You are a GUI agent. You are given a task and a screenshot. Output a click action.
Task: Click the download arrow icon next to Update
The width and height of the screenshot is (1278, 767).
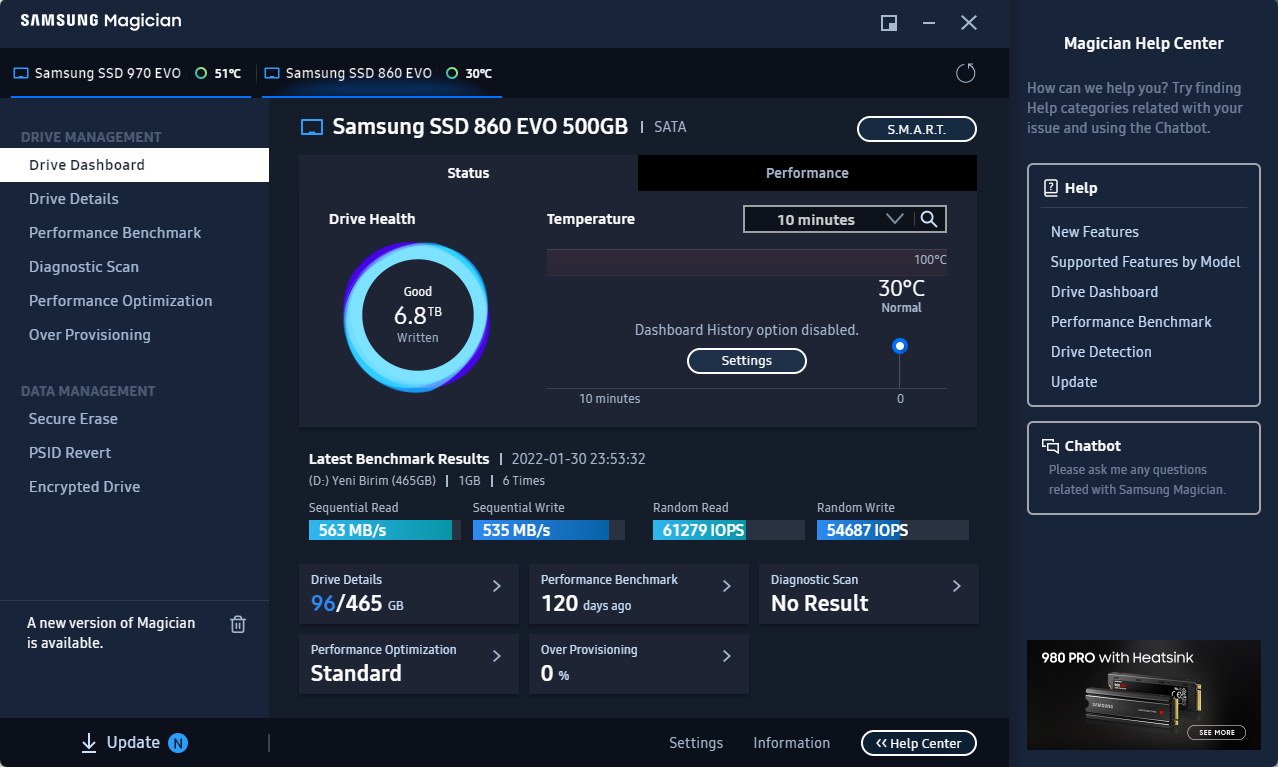89,742
